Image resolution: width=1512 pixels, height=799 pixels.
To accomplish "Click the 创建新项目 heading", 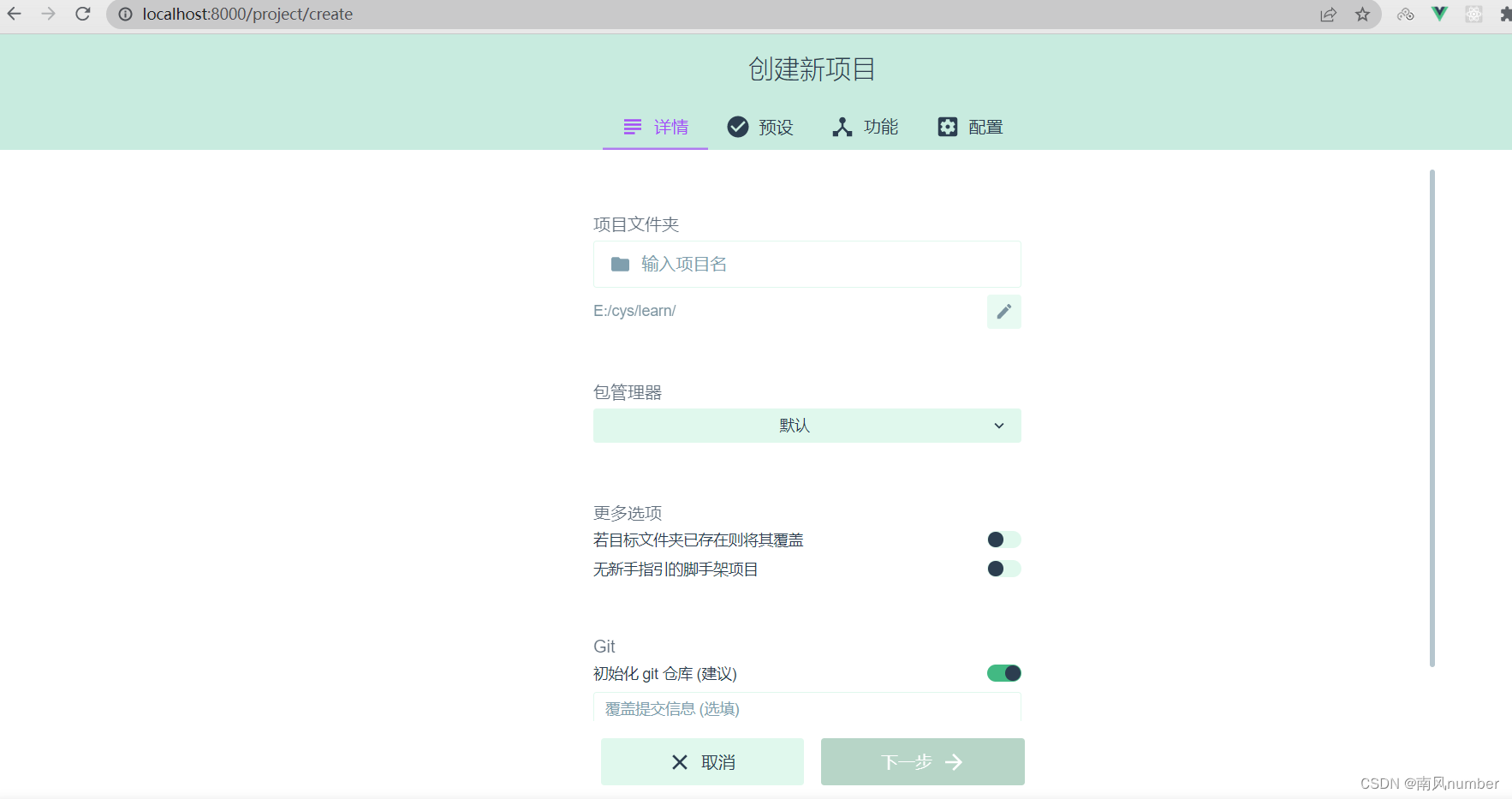I will [x=812, y=69].
